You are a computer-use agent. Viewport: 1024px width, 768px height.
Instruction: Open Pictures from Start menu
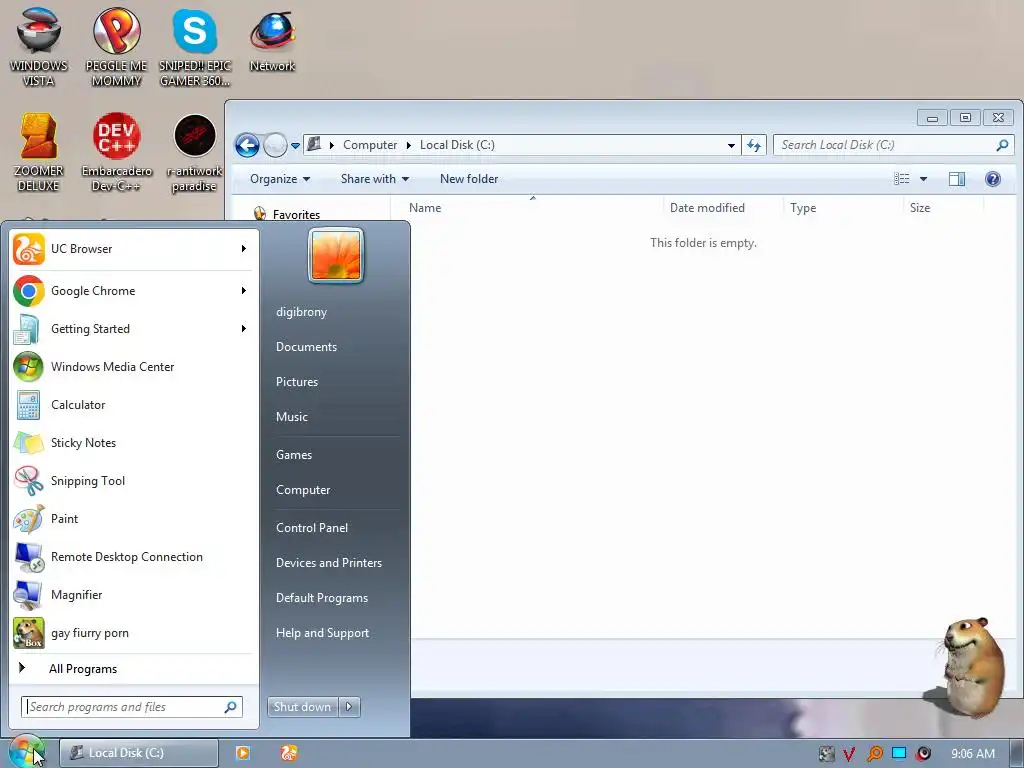click(x=297, y=382)
